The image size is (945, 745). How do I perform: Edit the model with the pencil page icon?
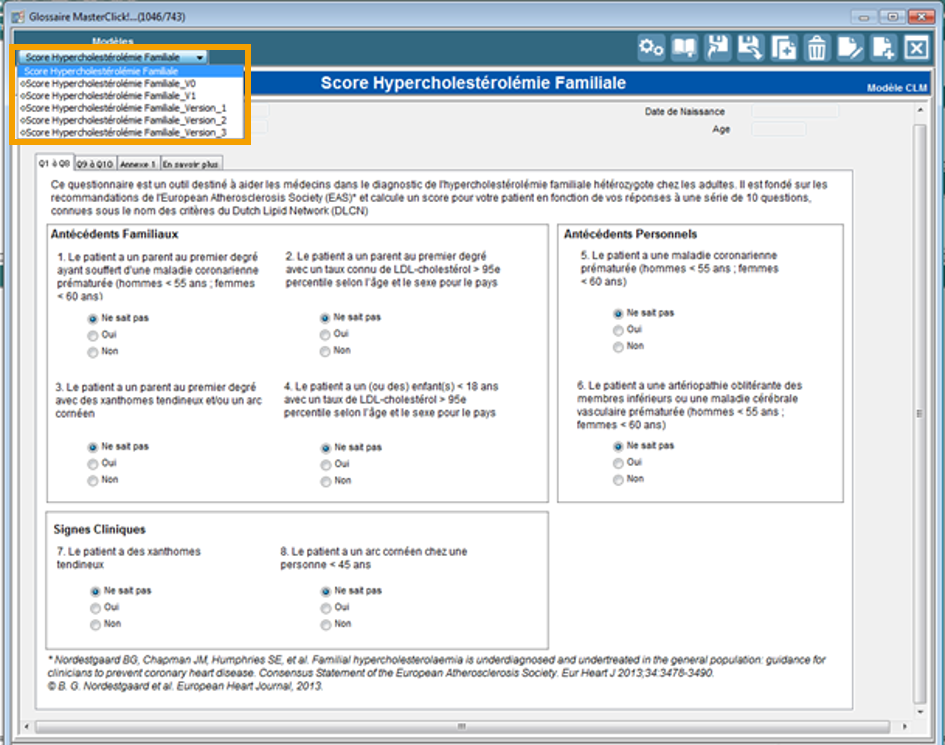(x=850, y=48)
